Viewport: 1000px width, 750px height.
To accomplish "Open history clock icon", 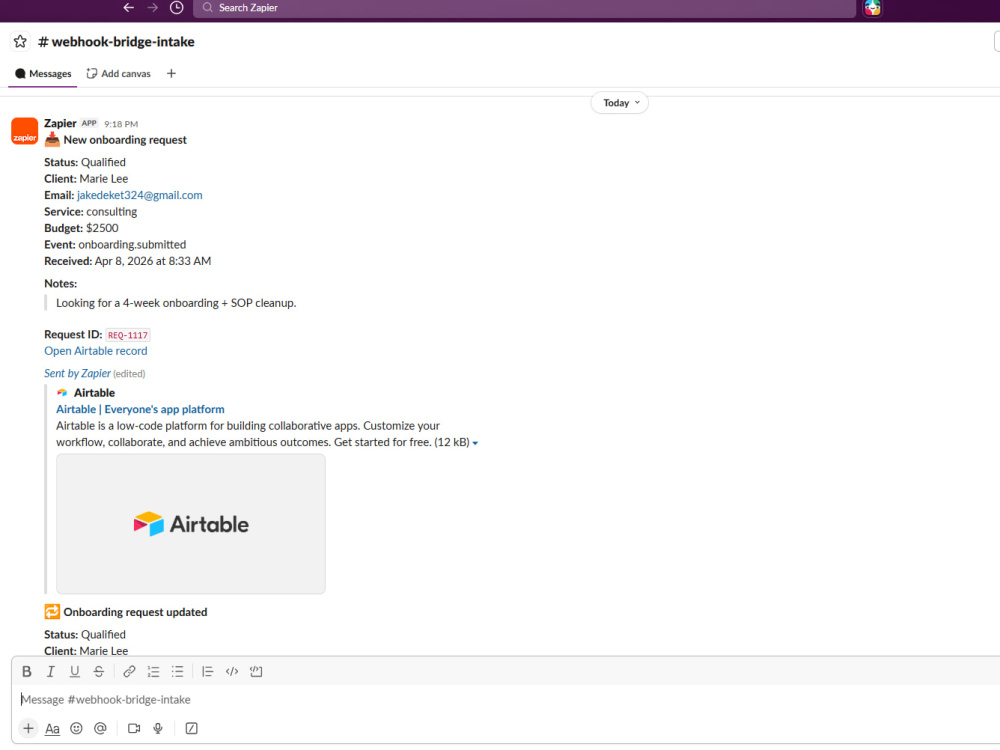I will (177, 8).
